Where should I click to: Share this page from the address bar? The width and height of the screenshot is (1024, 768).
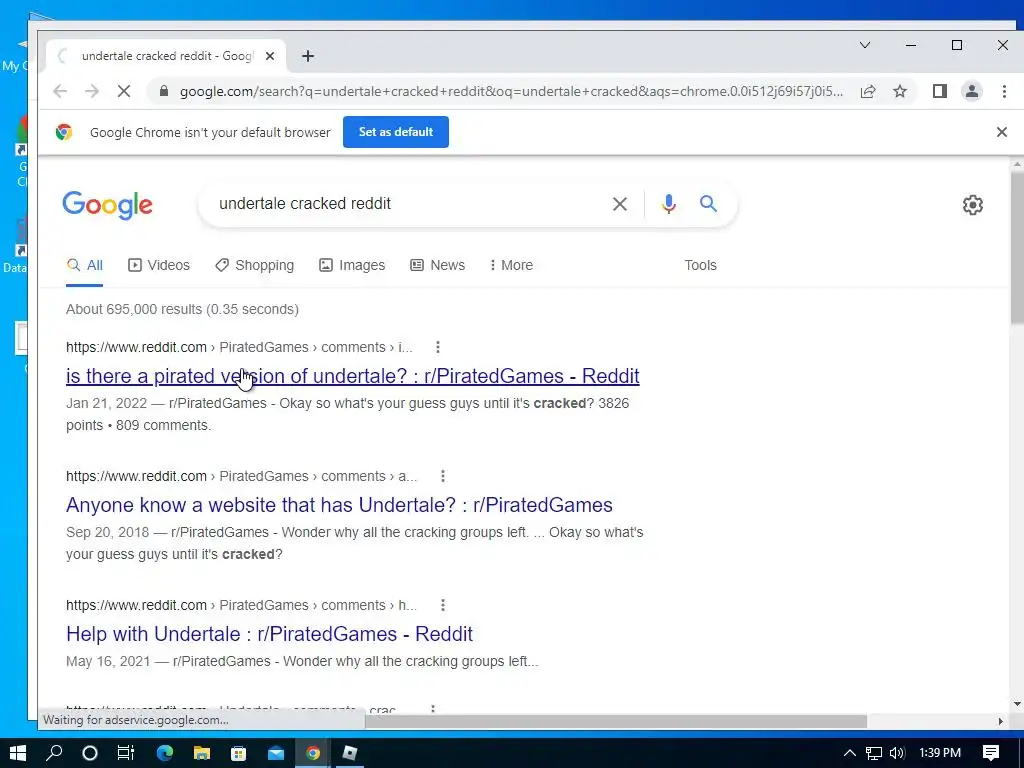868,91
